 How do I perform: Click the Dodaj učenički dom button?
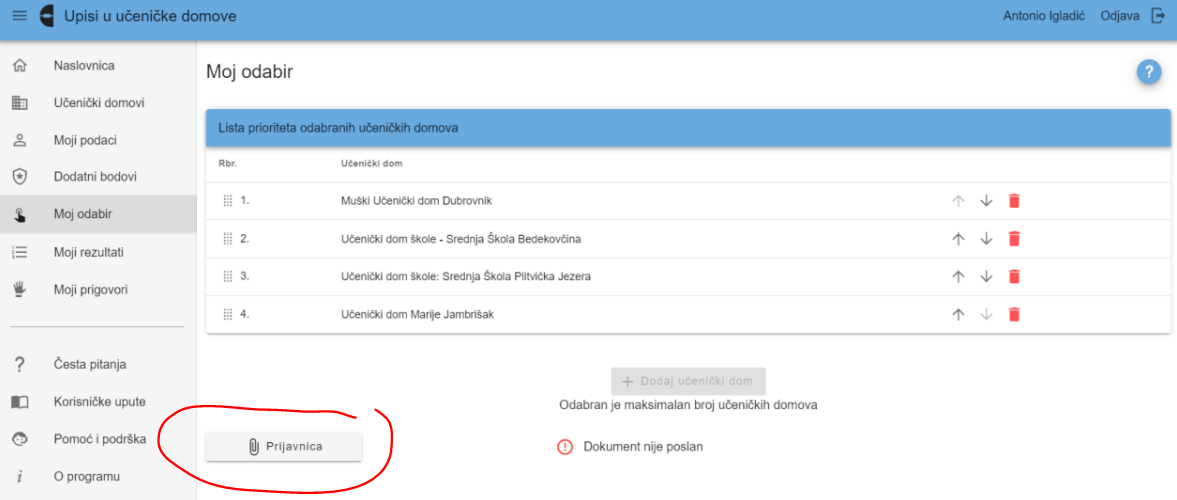pyautogui.click(x=688, y=381)
